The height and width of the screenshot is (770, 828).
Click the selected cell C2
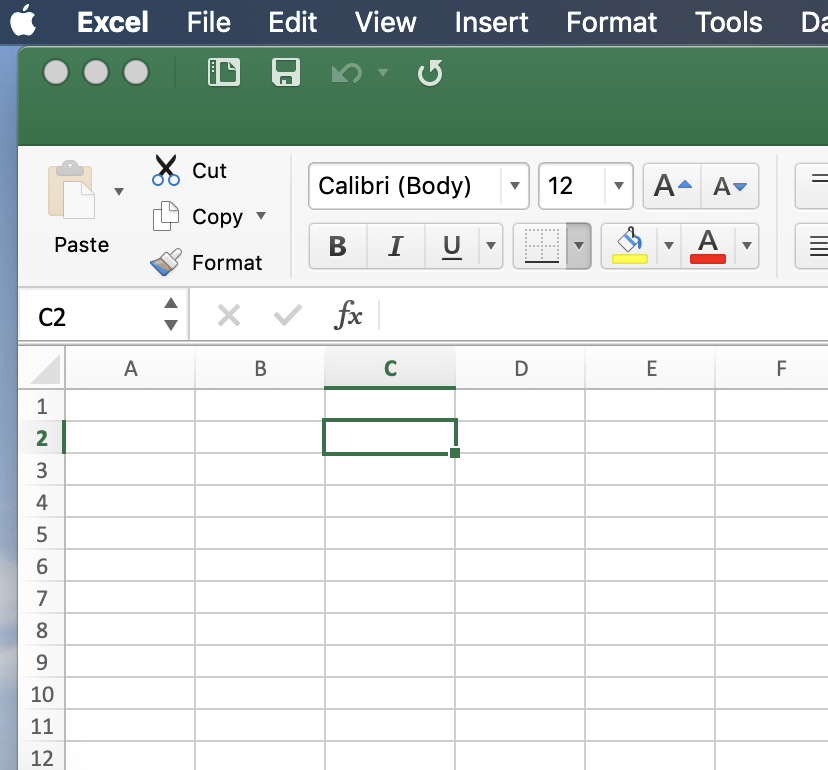coord(390,437)
